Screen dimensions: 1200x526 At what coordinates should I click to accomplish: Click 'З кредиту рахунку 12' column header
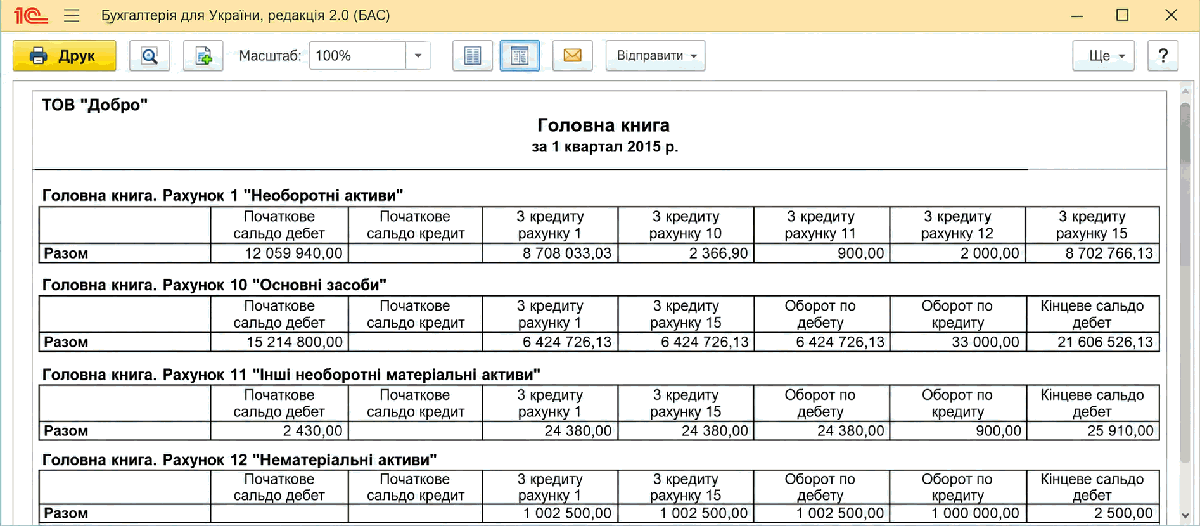(957, 225)
